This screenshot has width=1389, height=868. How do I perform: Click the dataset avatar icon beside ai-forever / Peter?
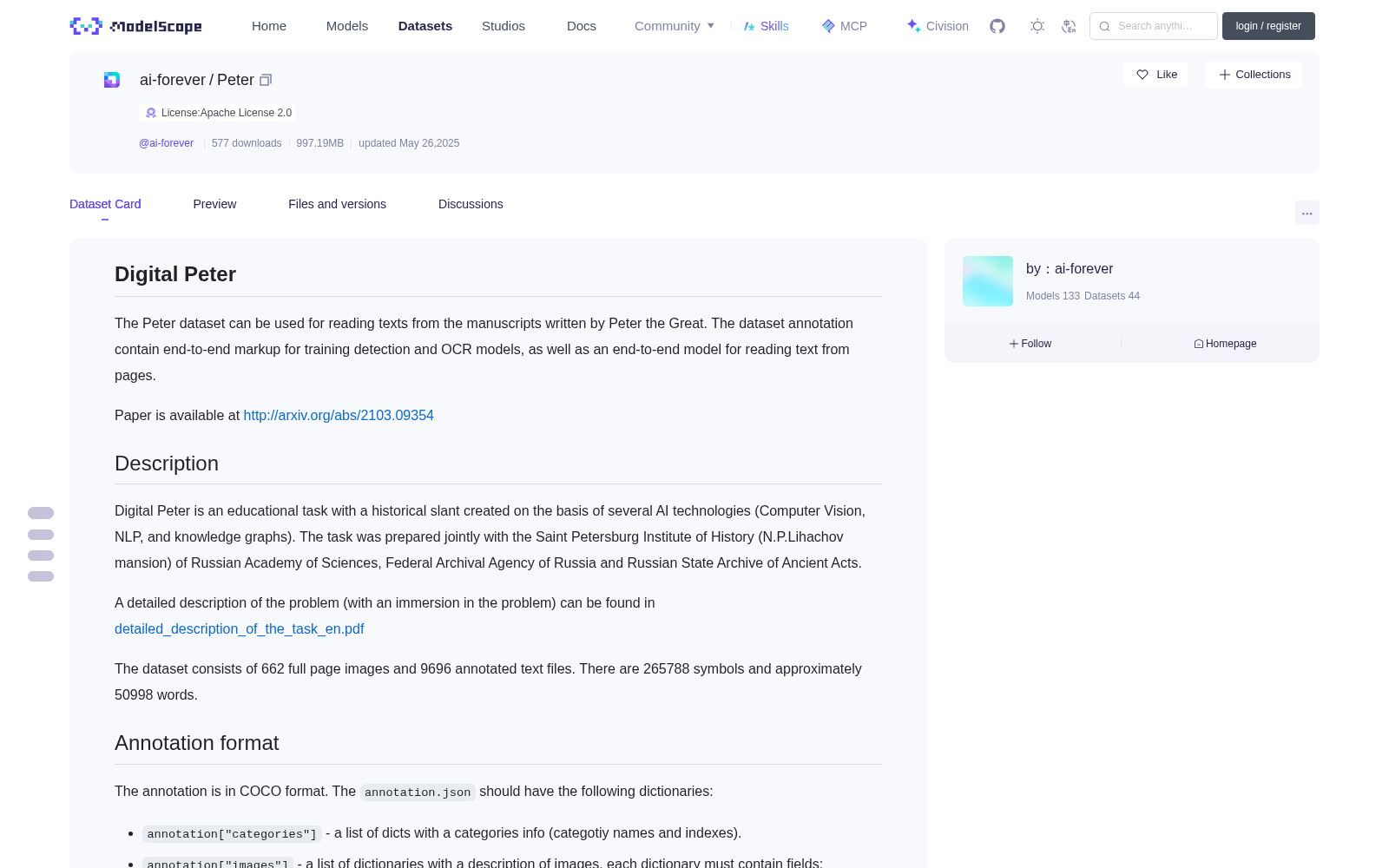point(112,80)
